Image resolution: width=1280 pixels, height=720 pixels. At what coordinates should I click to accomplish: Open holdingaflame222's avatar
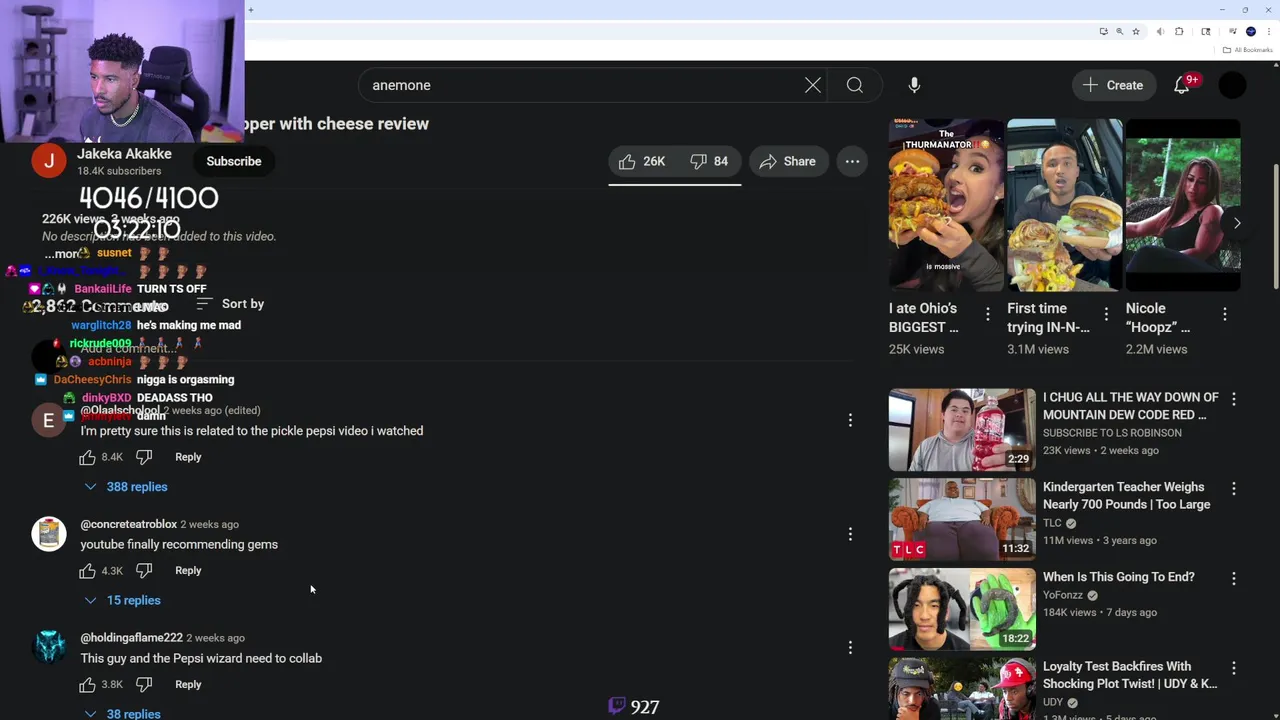pos(49,648)
